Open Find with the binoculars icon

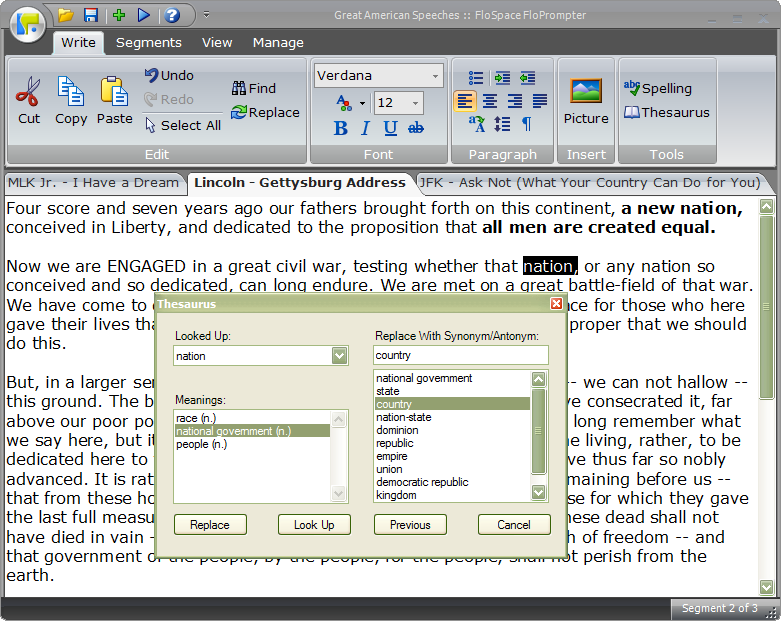254,88
